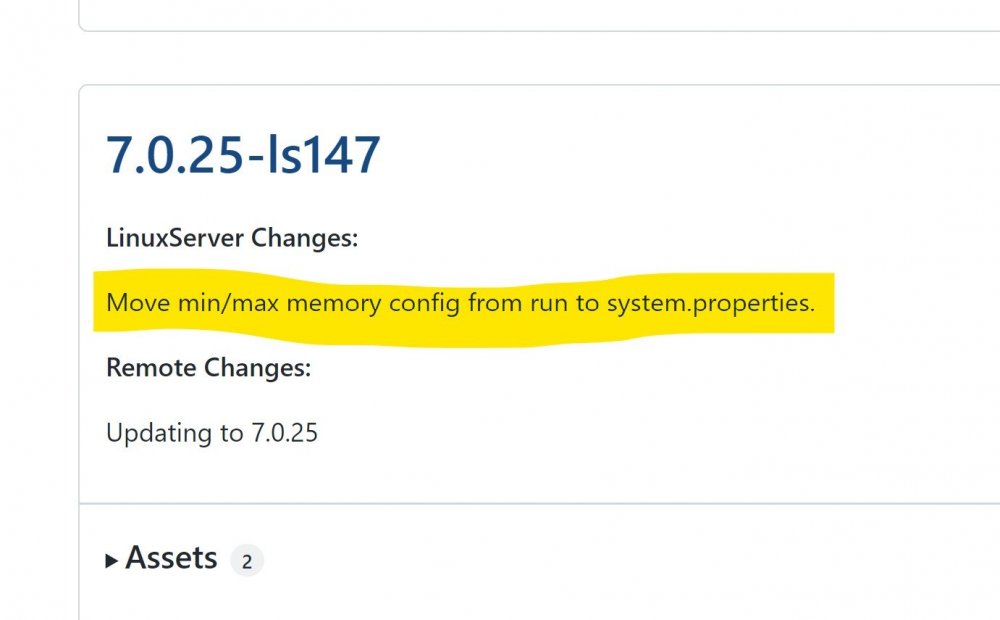Screen dimensions: 1000x620
Task: Click the word 'LinuxServer' in the changes heading
Action: 175,238
